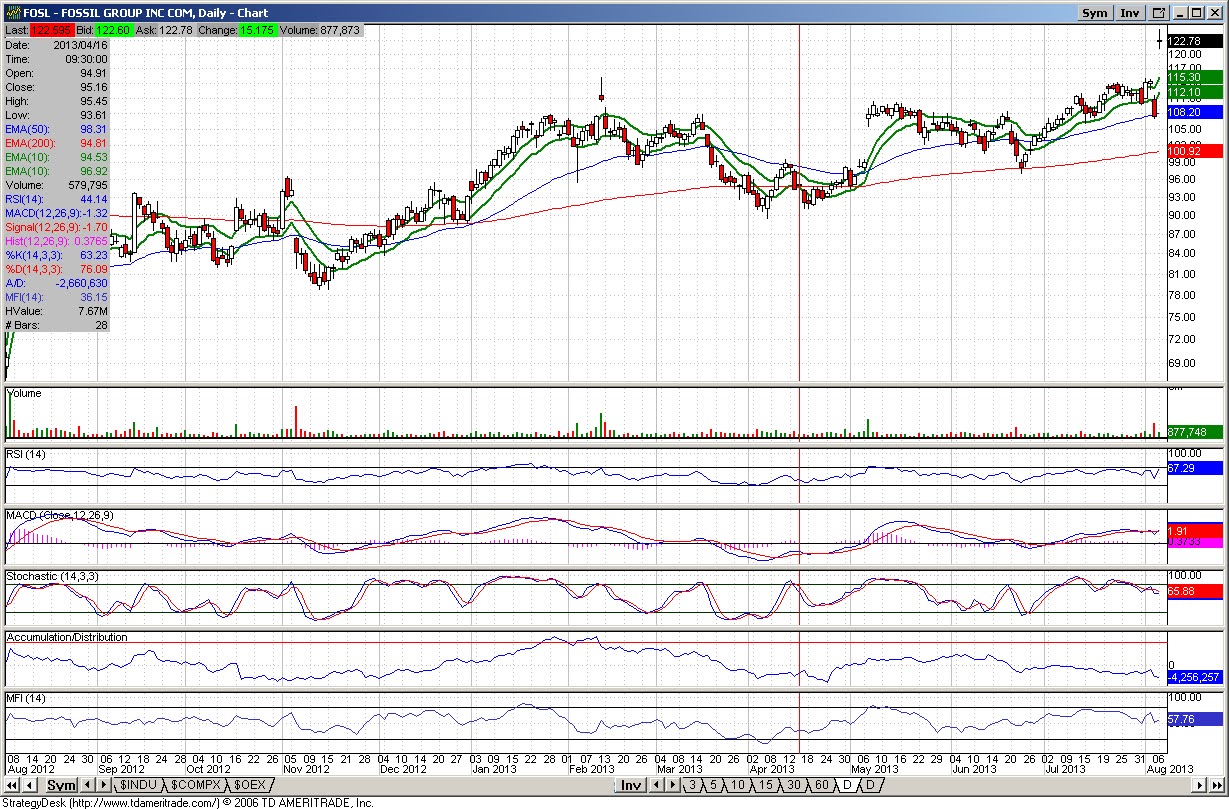Screen dimensions: 1229x809
Task: Click the volume label 877,748 on the axis
Action: tap(1195, 432)
